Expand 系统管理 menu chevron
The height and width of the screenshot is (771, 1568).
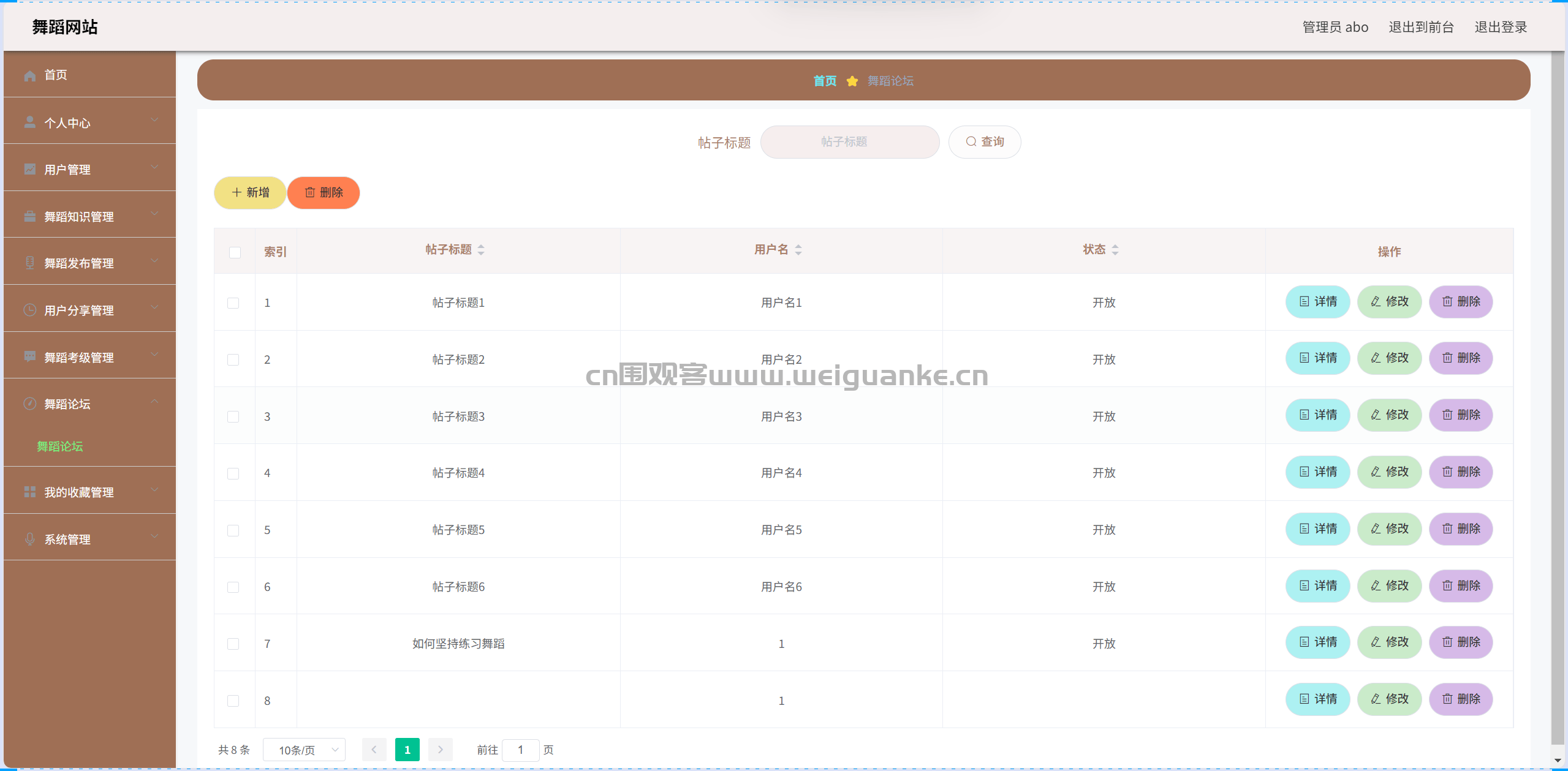[x=154, y=537]
